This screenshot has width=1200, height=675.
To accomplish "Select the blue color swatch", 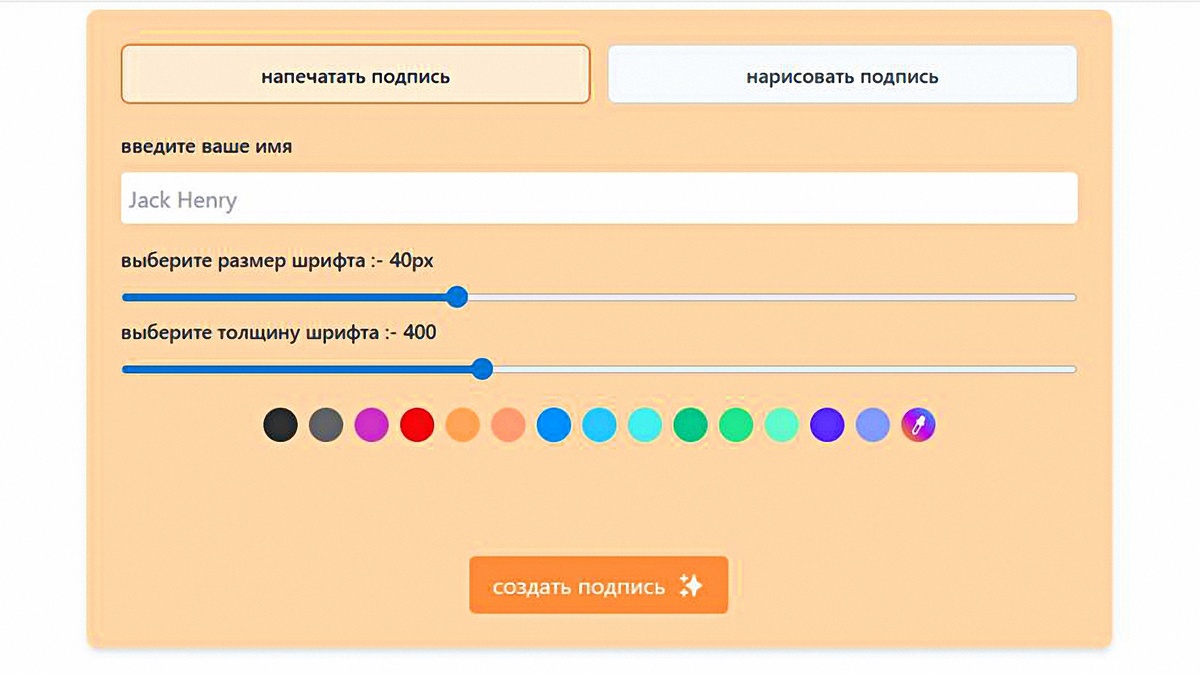I will (554, 424).
